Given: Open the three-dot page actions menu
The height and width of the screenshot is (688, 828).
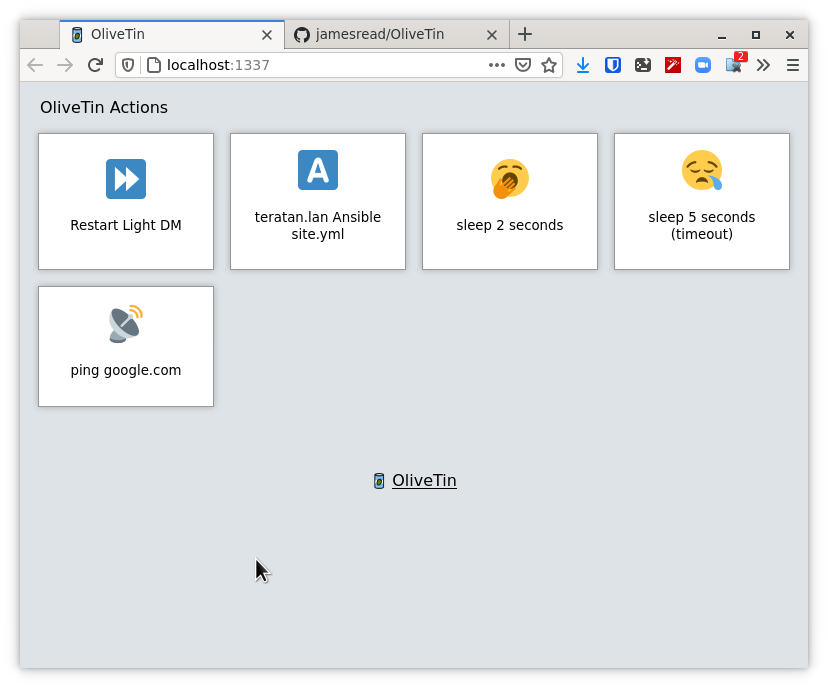Looking at the screenshot, I should coord(496,65).
